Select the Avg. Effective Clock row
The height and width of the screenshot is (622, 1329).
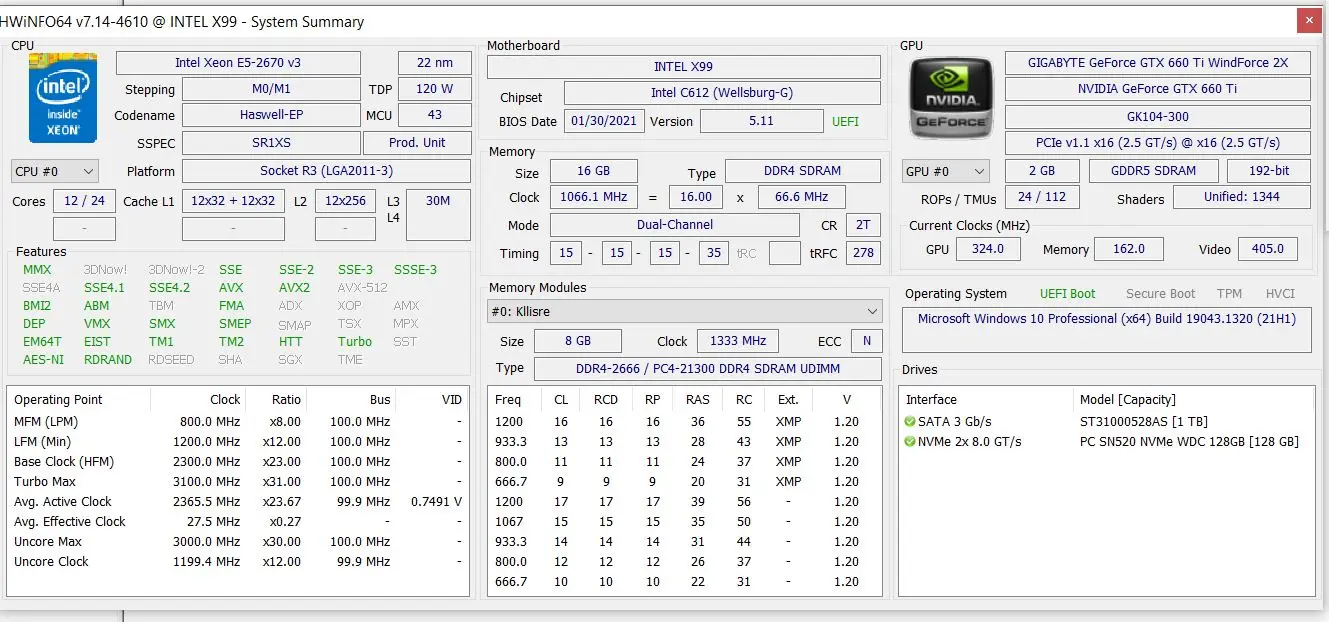(238, 522)
